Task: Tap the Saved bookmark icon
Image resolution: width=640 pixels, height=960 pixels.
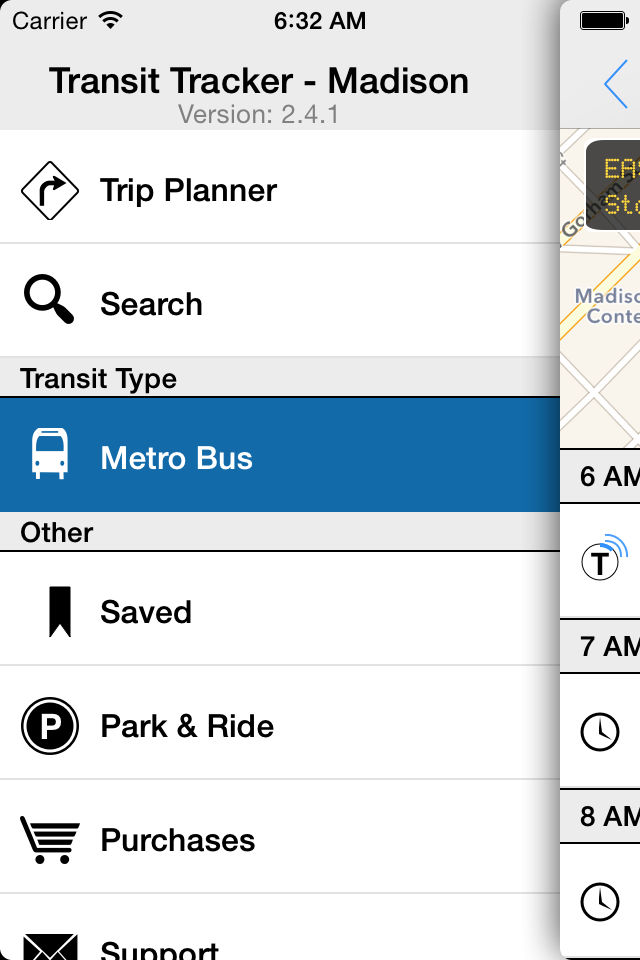Action: pyautogui.click(x=60, y=612)
